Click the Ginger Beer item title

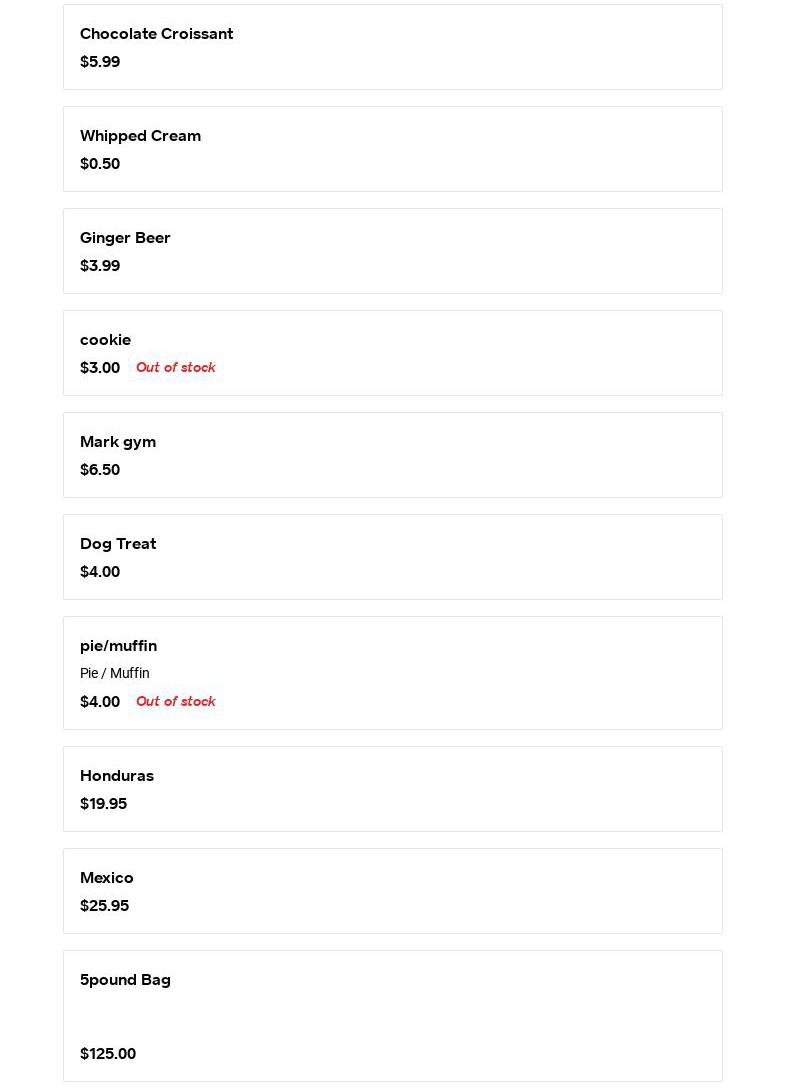click(125, 238)
